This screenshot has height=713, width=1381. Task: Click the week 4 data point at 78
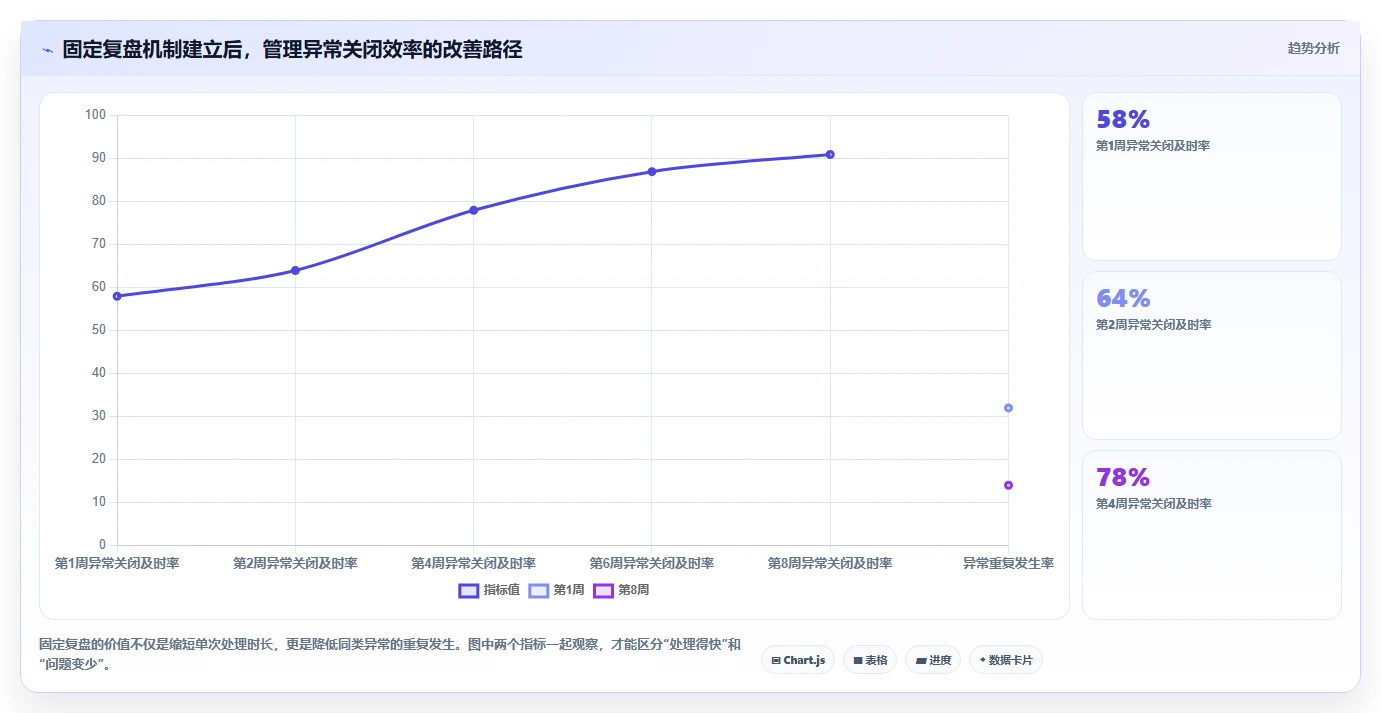(x=473, y=210)
